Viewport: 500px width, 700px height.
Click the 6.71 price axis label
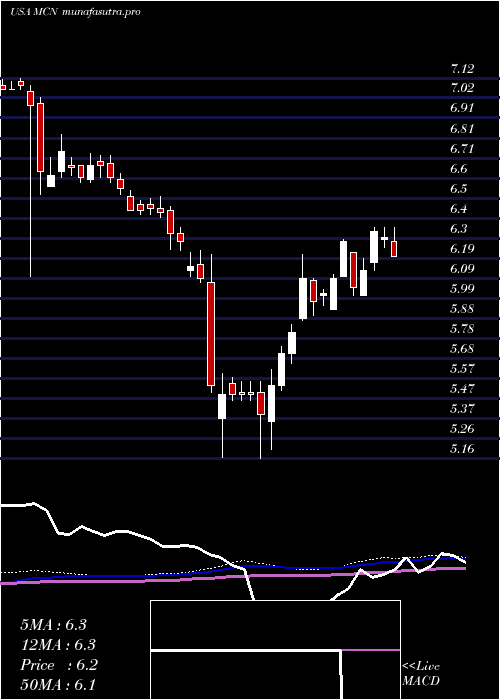(462, 149)
